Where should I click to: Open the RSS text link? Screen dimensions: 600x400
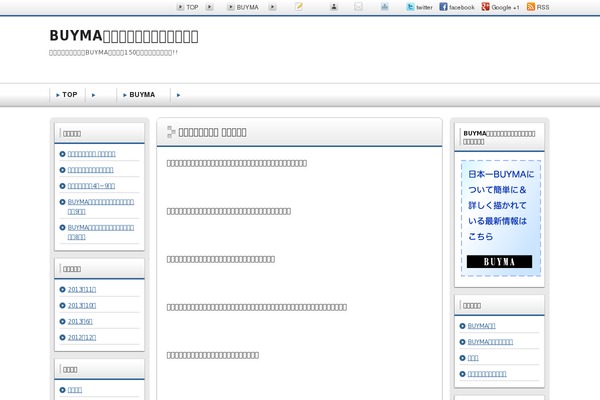[543, 7]
